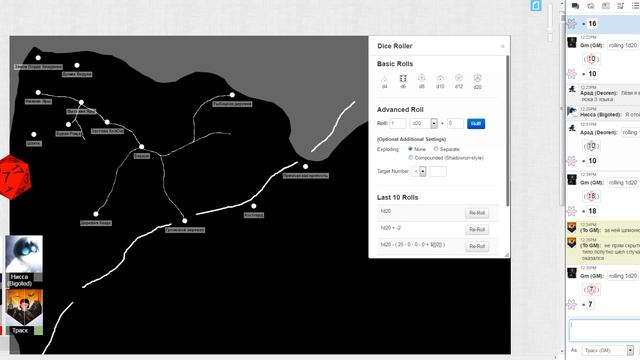Screen dimensions: 640x360
Task: Roll a d10 in Basic Rolls
Action: (440, 81)
